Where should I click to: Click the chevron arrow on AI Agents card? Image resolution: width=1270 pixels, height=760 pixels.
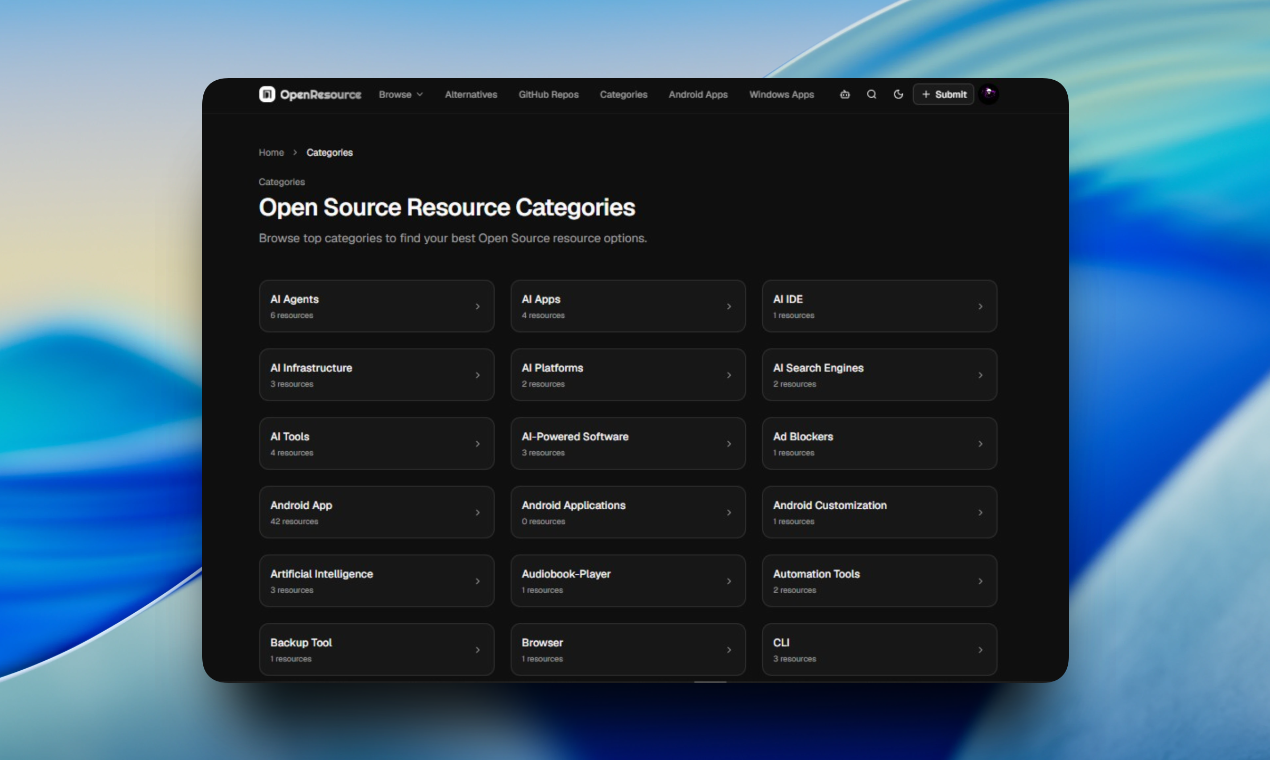[x=477, y=307]
